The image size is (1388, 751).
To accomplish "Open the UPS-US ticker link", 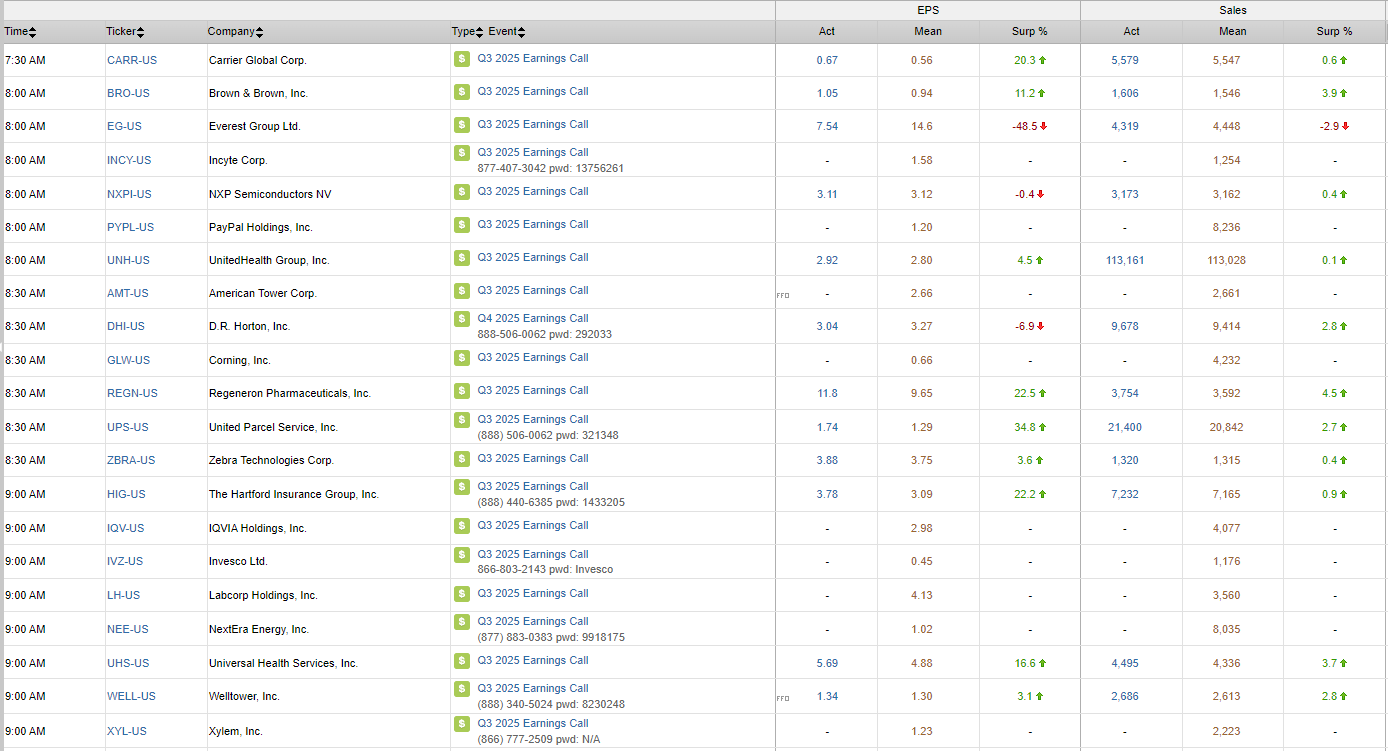I will [x=127, y=427].
